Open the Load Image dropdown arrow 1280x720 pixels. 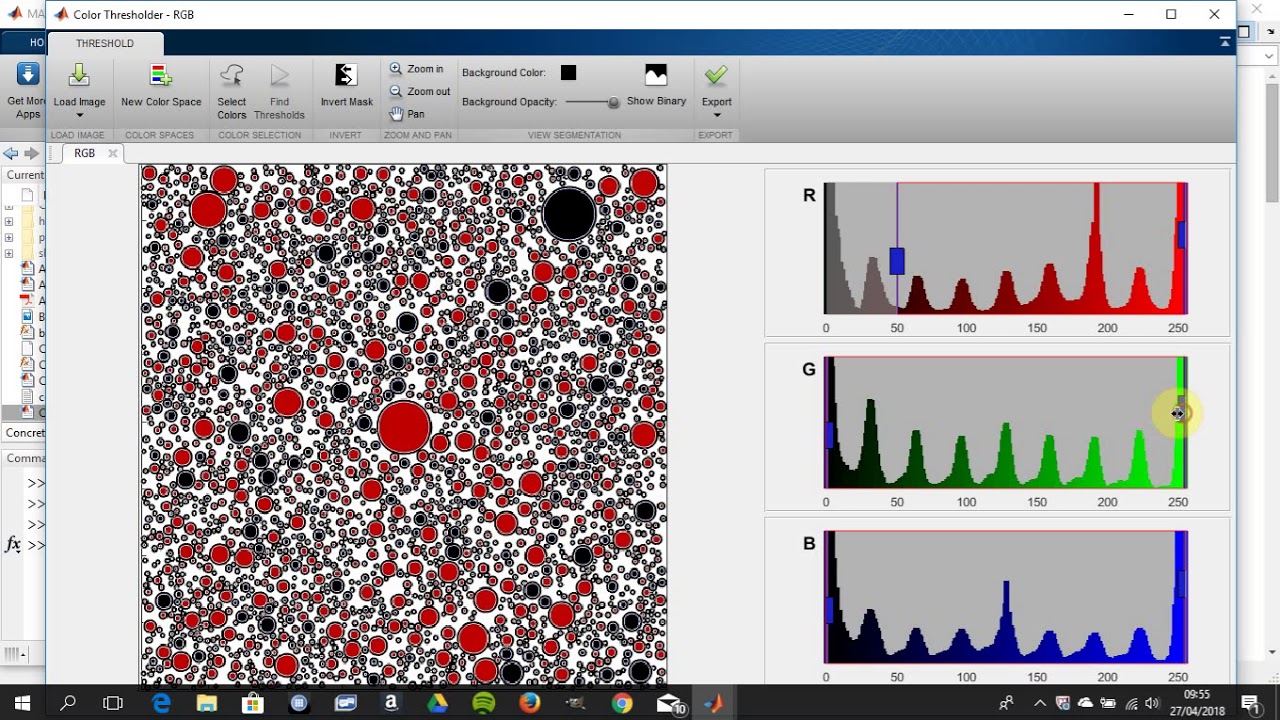(79, 115)
